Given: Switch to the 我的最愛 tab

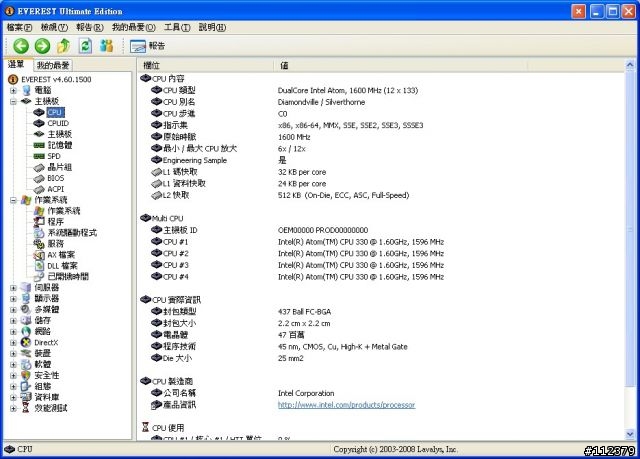Looking at the screenshot, I should pos(53,65).
